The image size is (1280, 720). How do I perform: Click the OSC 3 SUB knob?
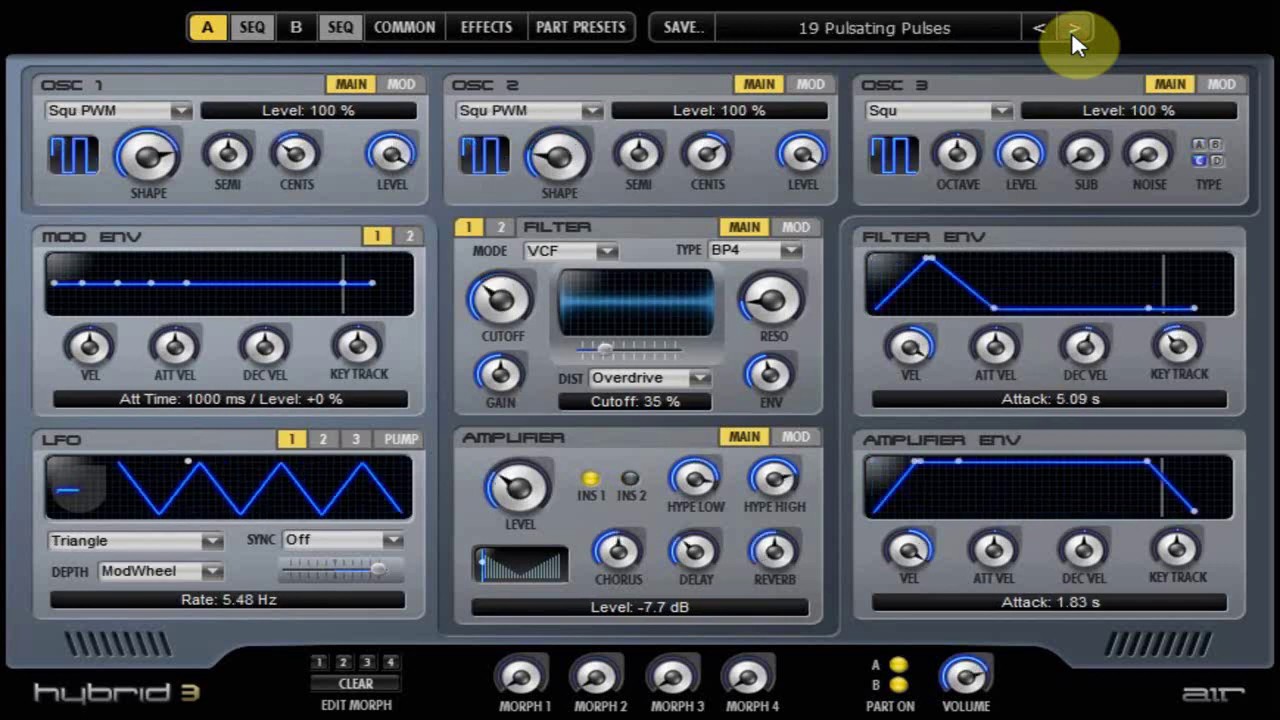(x=1085, y=153)
